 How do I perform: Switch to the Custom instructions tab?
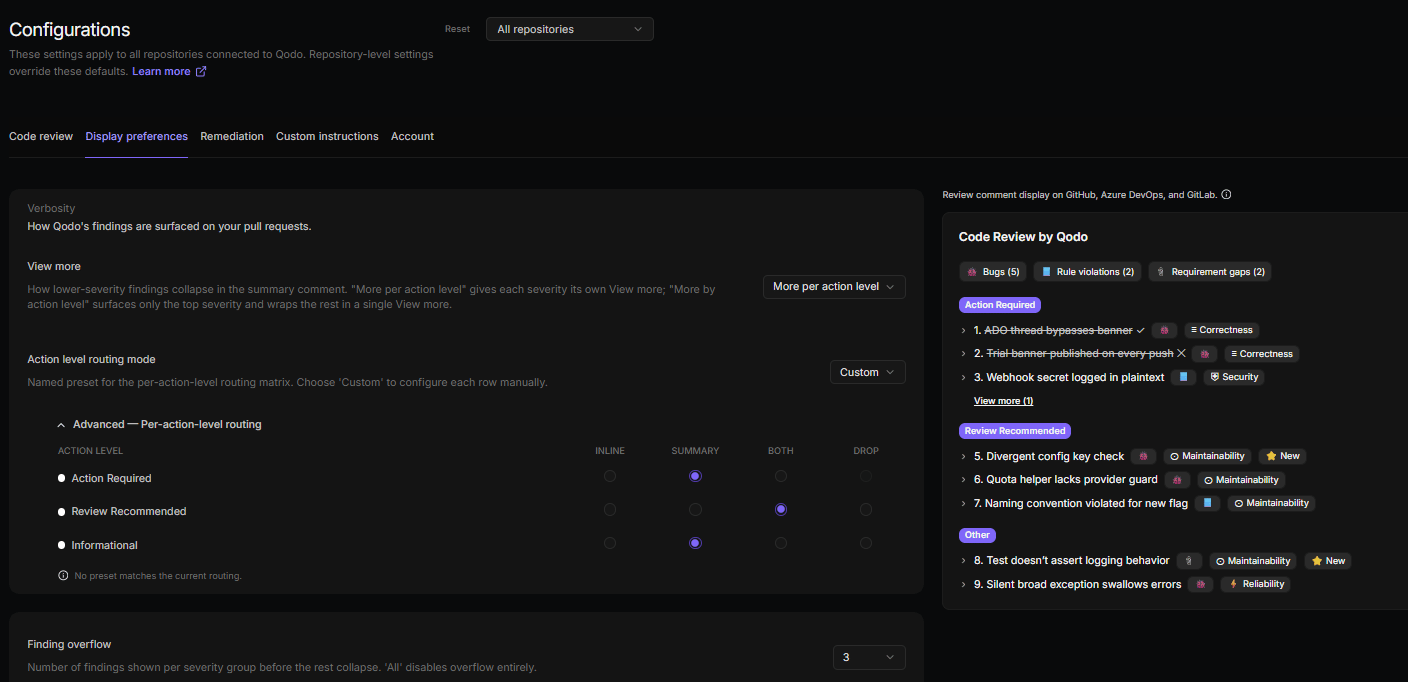pyautogui.click(x=327, y=136)
